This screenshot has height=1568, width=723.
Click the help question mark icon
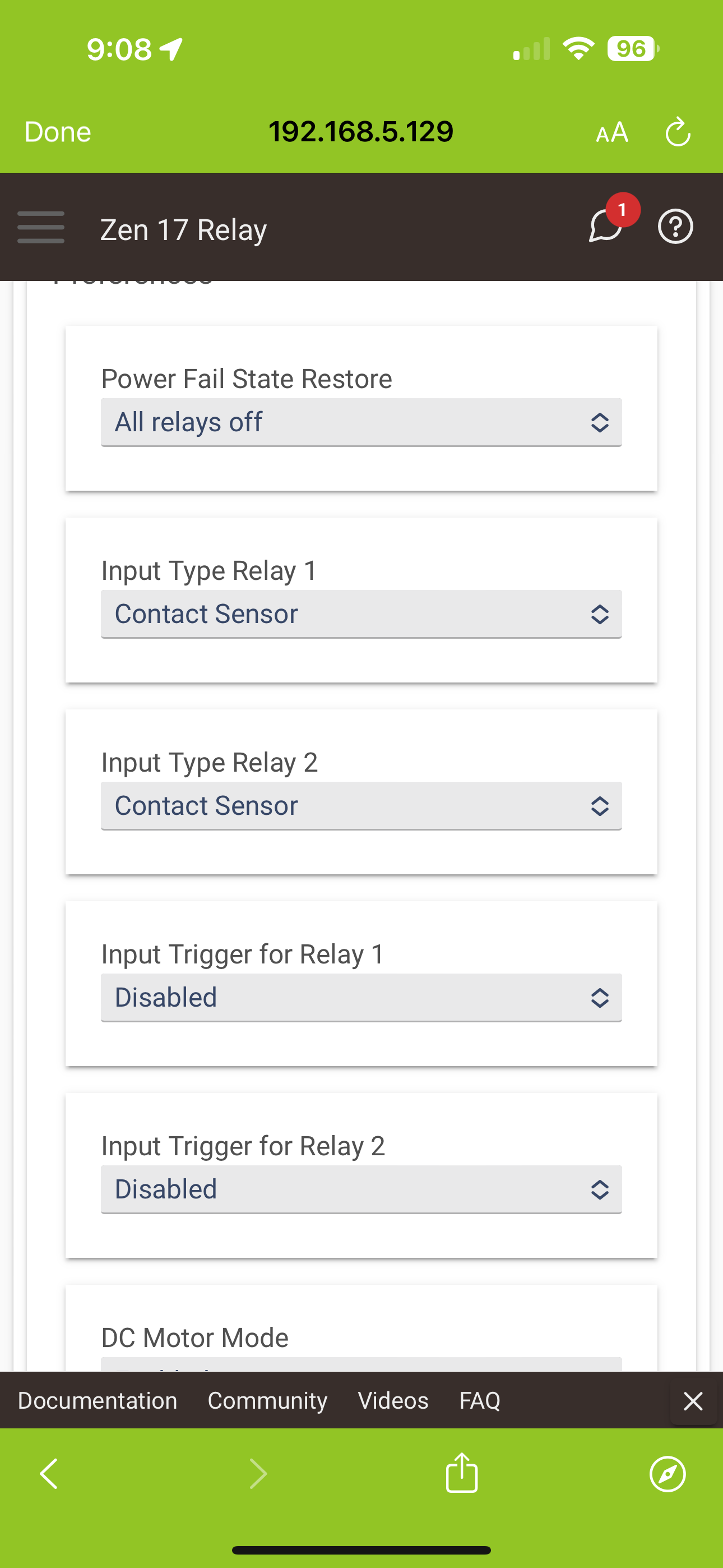(x=675, y=227)
